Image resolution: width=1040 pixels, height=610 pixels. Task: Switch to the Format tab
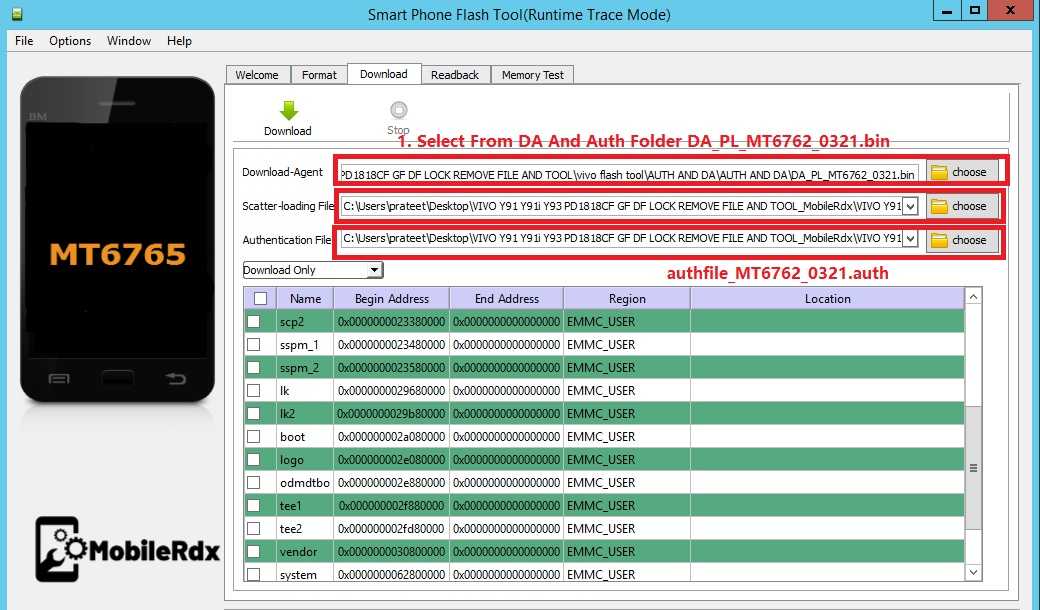click(319, 75)
